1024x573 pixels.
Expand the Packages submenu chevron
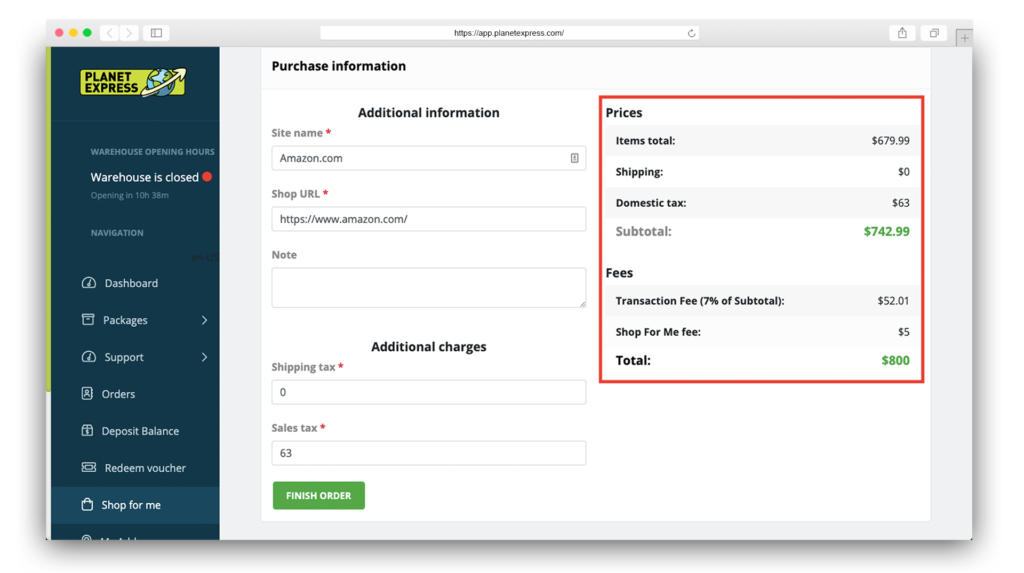click(204, 320)
